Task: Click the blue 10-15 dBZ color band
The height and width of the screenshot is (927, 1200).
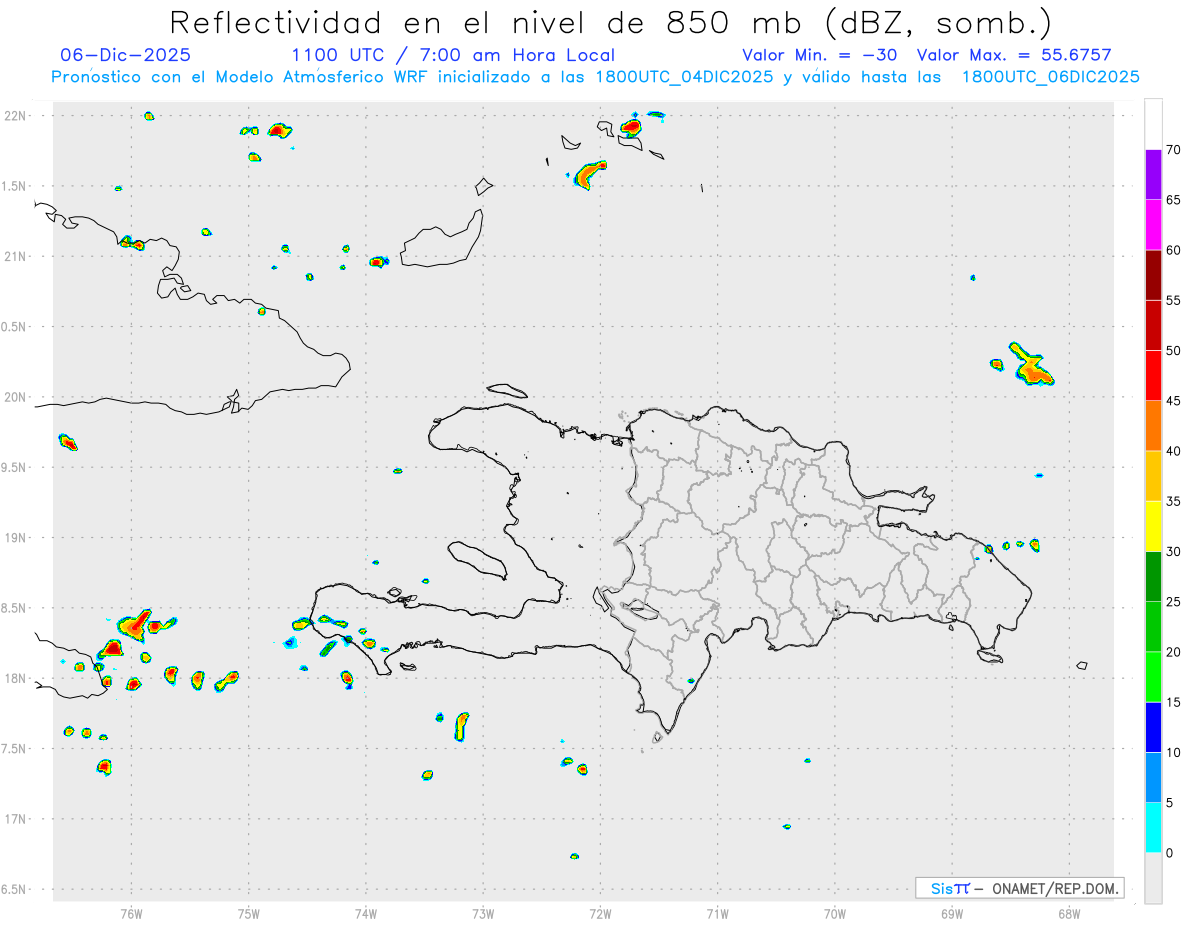Action: pos(1153,727)
